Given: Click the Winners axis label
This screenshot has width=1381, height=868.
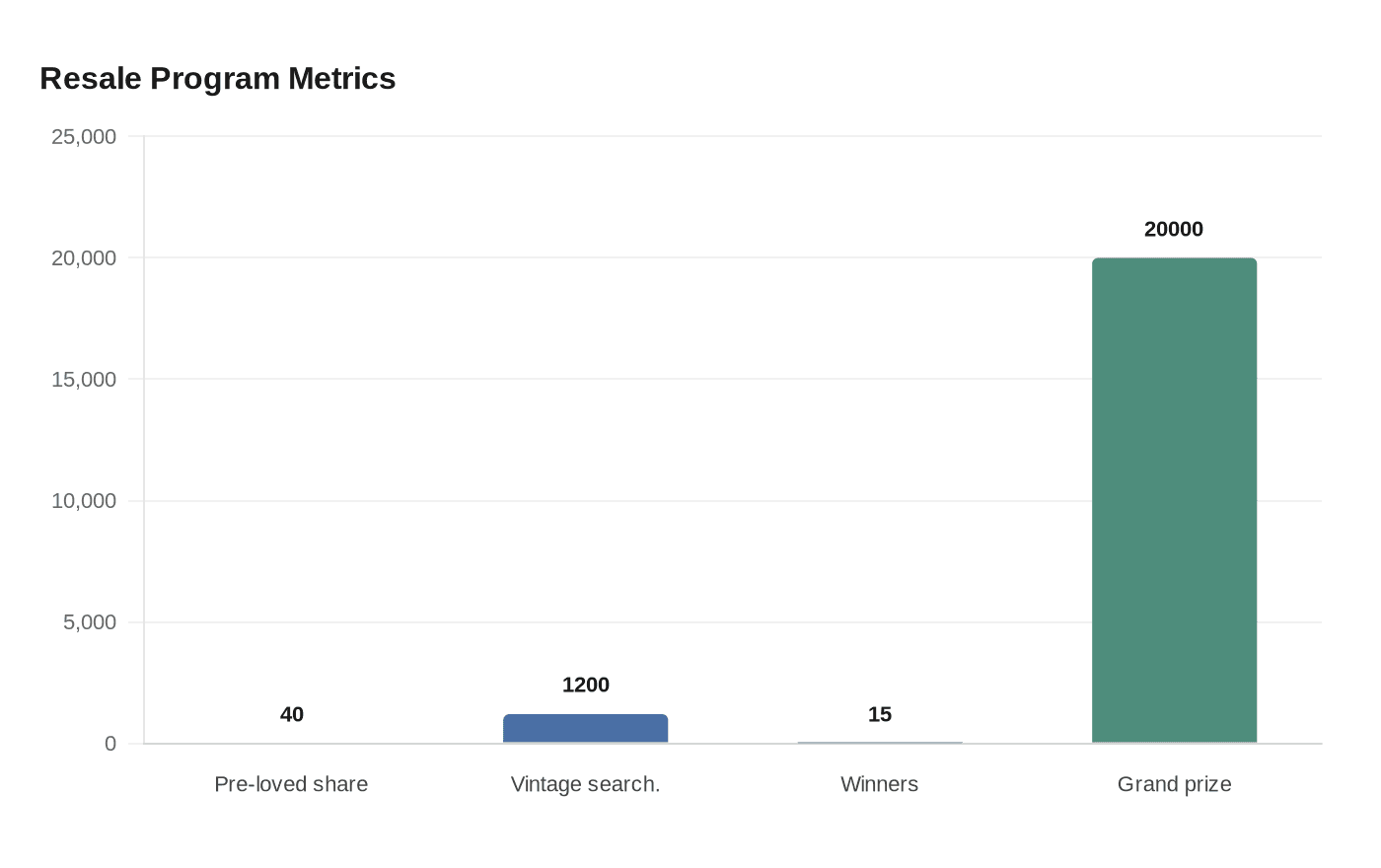Looking at the screenshot, I should (x=880, y=784).
